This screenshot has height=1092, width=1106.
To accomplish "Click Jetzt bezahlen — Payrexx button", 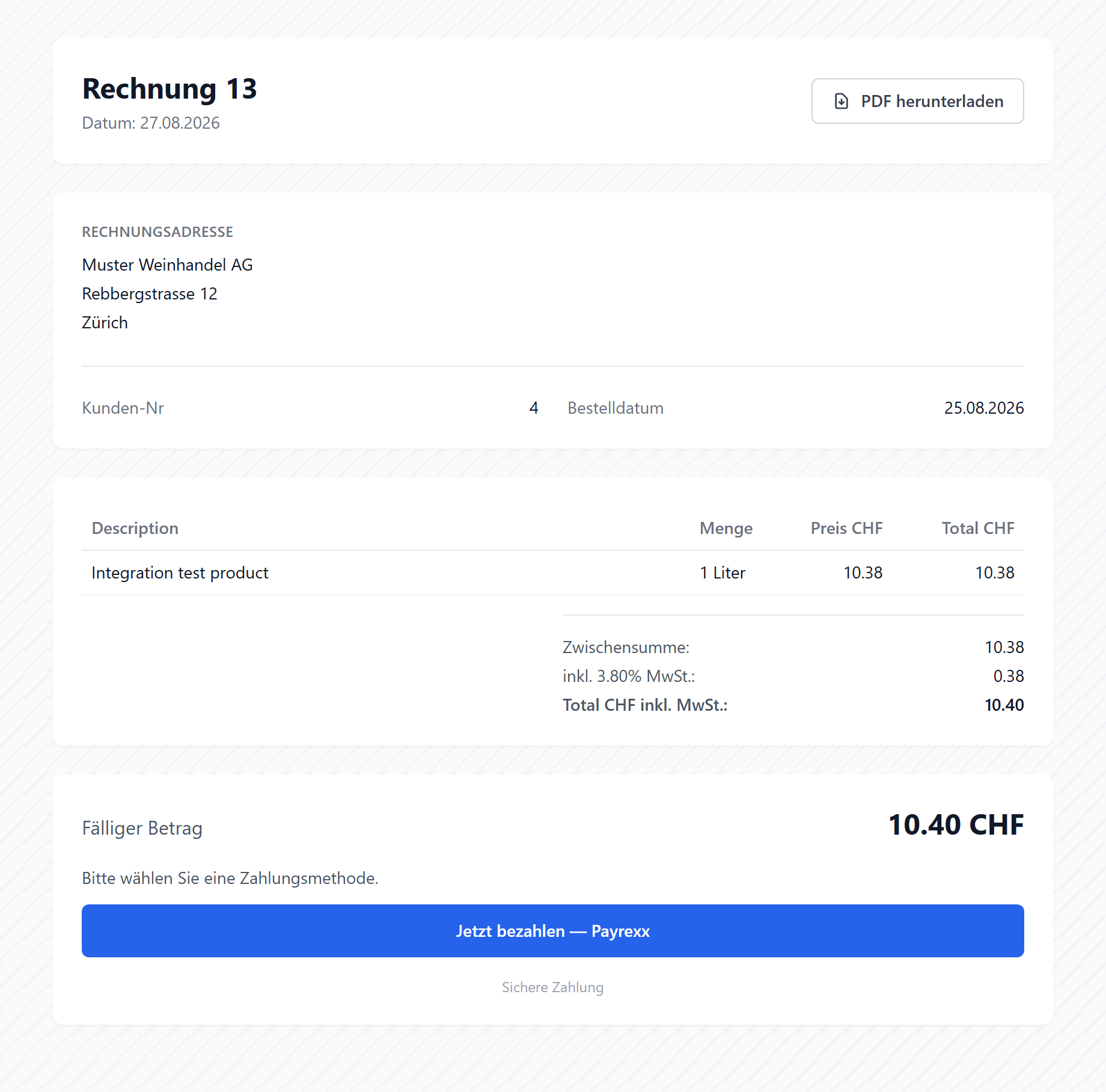I will (552, 930).
